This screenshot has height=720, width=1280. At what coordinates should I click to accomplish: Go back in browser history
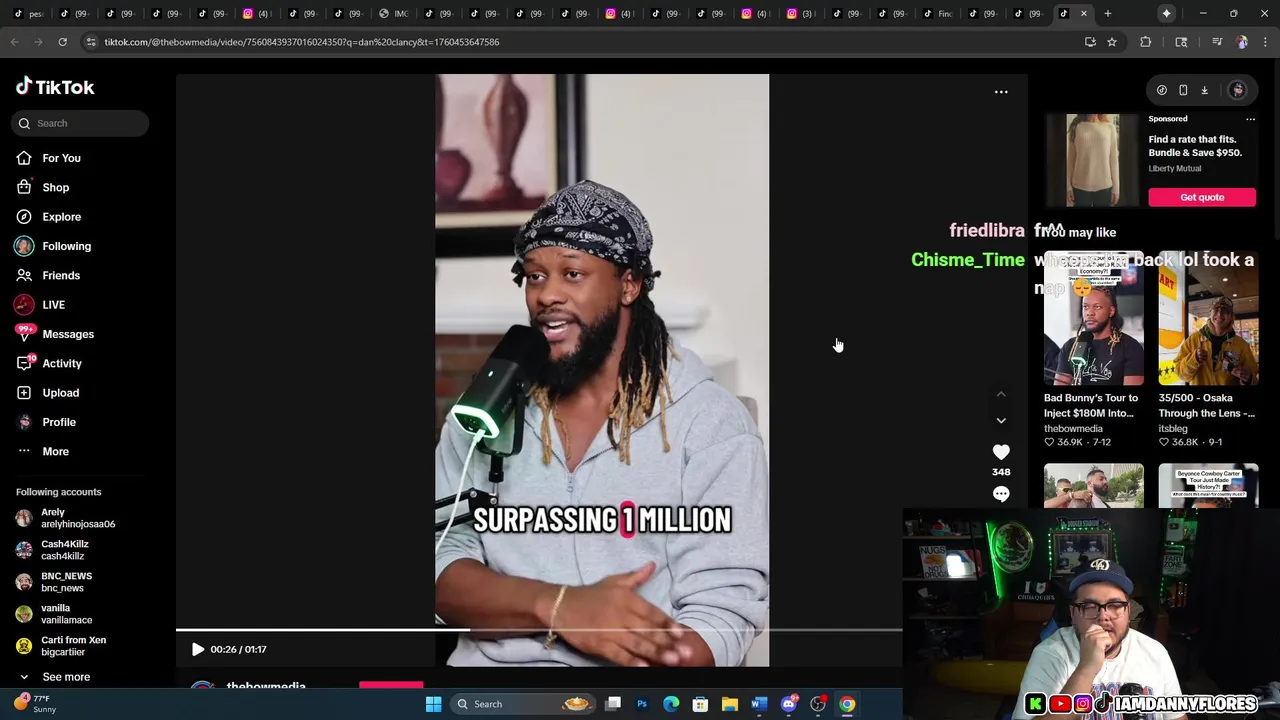click(15, 42)
